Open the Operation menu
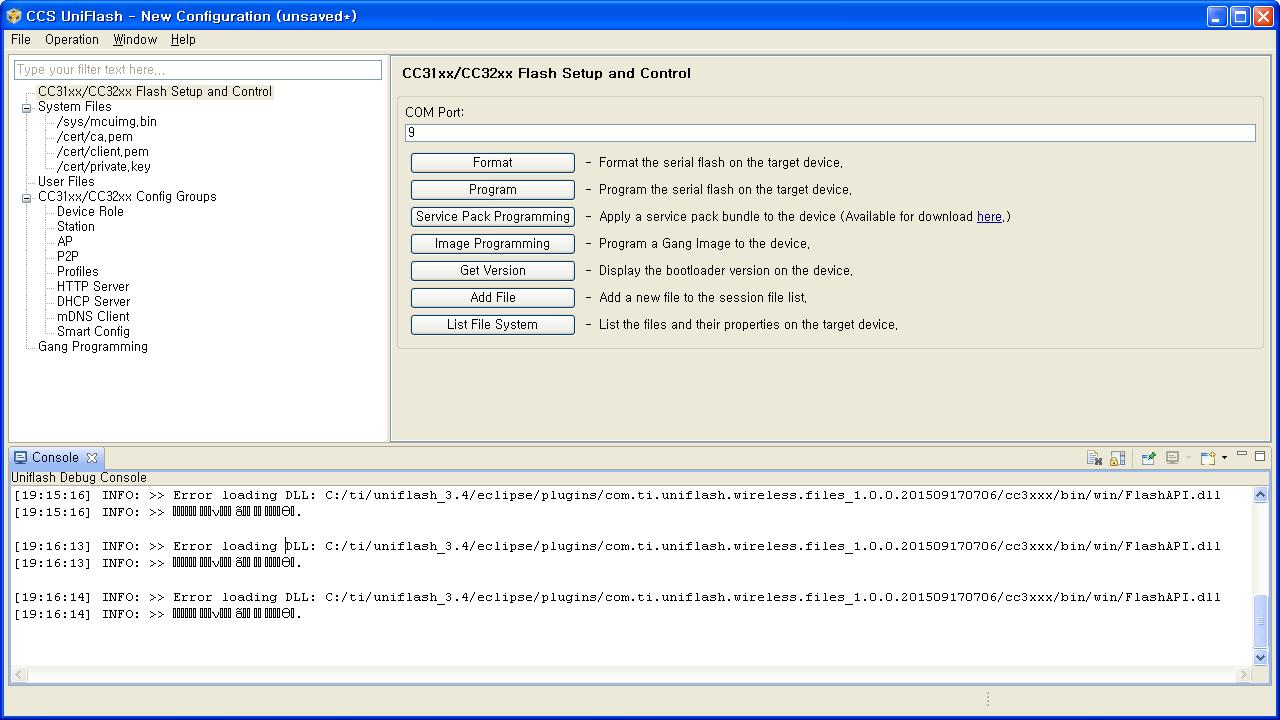Screen dimensions: 1280x720 pos(72,40)
